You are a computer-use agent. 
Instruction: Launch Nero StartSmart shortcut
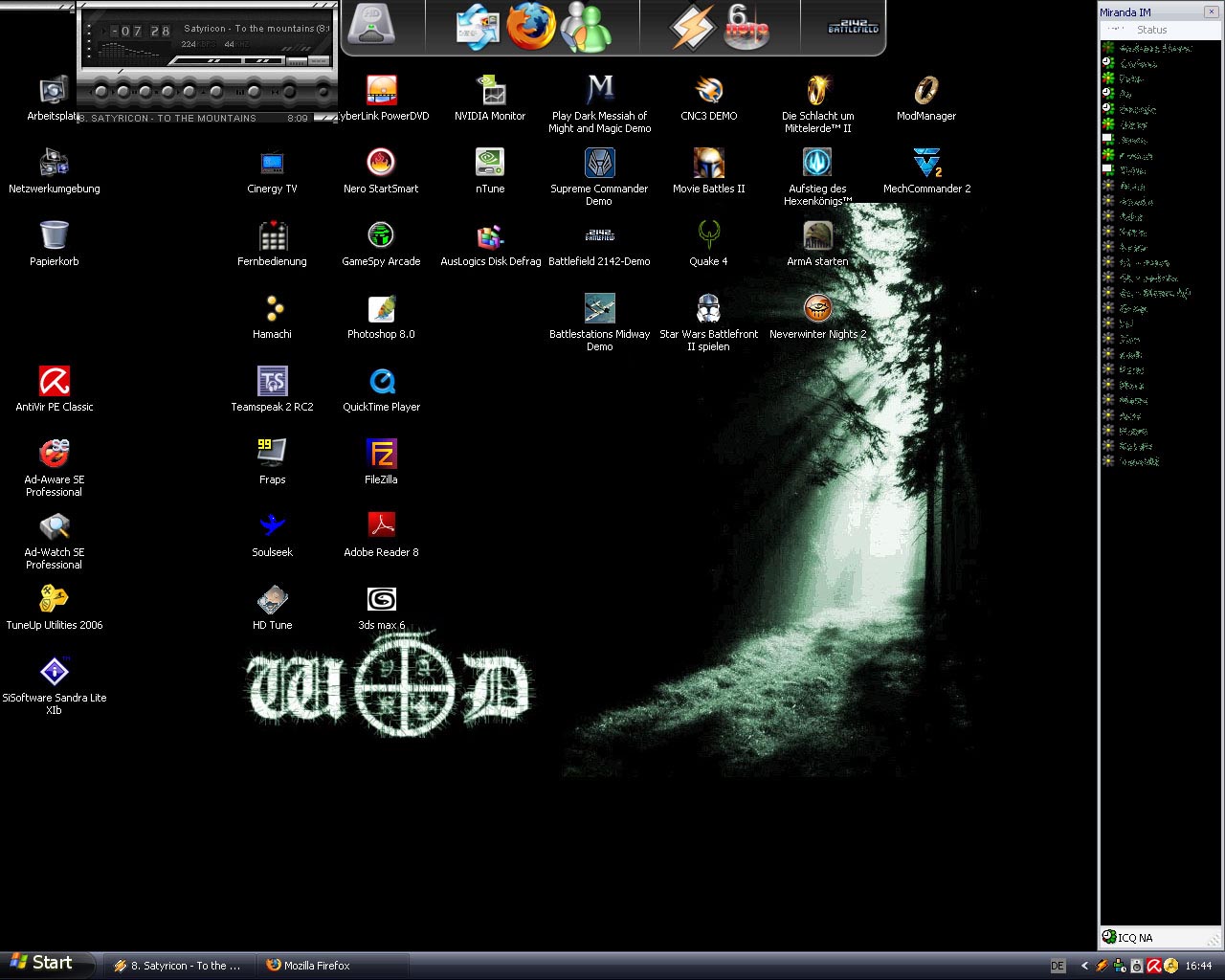381,170
